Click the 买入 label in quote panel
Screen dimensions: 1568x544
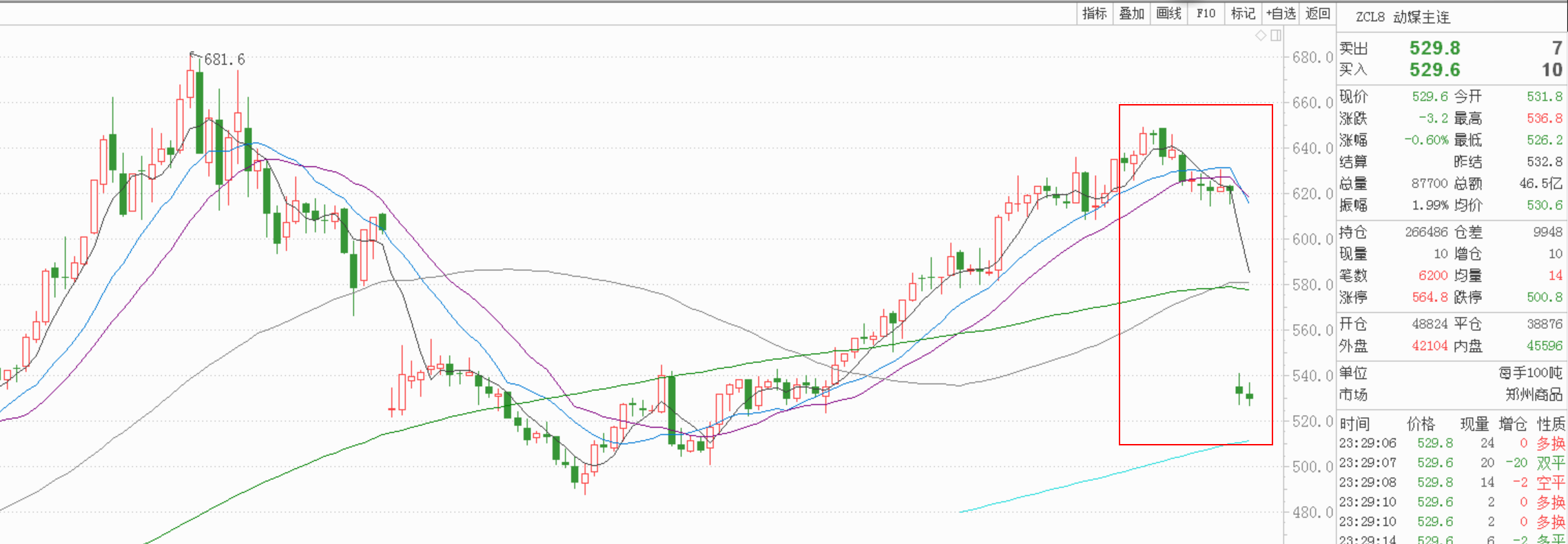coord(1353,70)
